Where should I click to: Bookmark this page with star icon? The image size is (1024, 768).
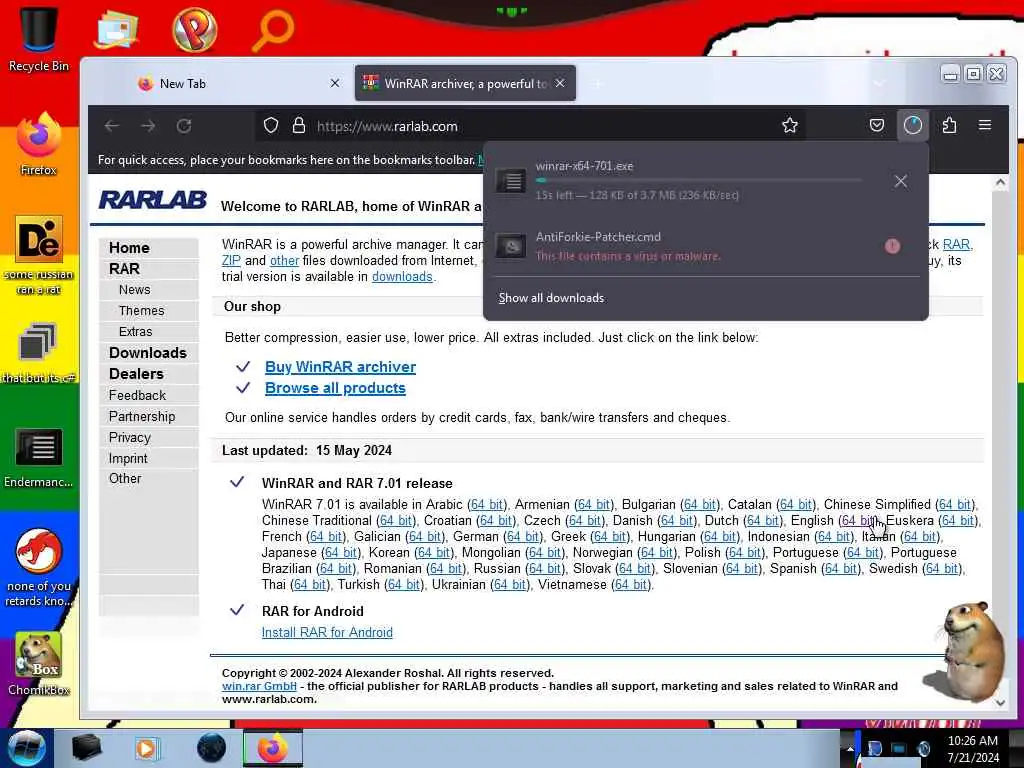tap(790, 125)
